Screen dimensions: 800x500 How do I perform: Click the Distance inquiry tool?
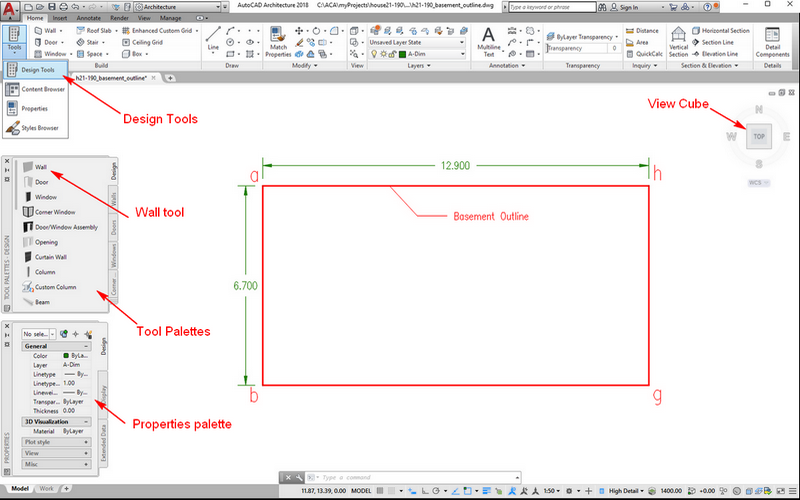tap(642, 31)
